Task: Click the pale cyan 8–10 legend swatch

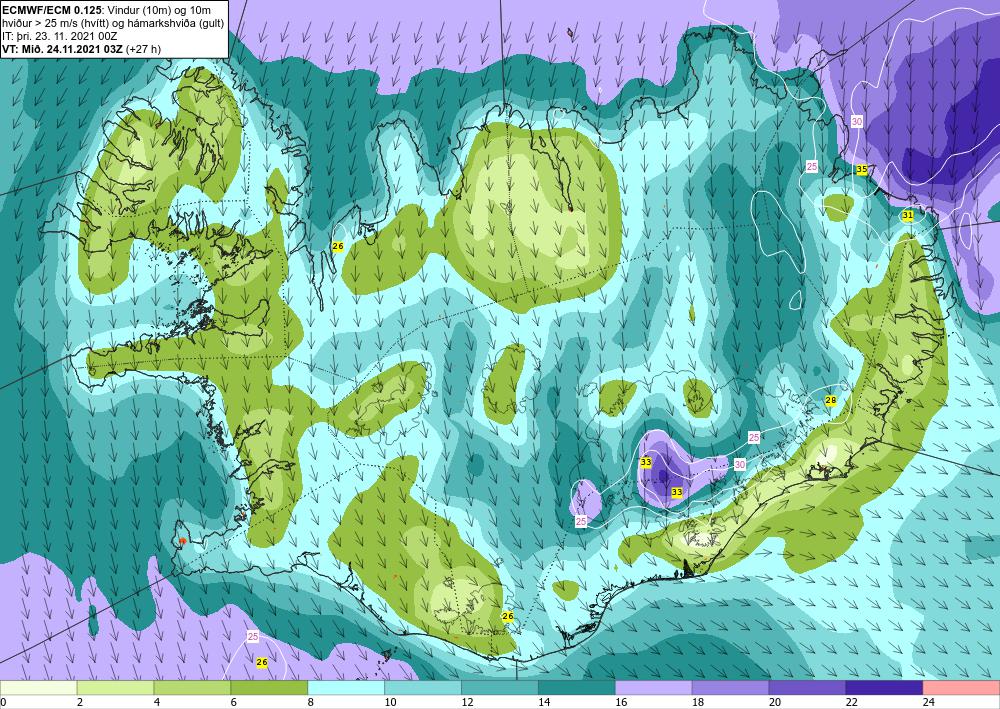Action: pyautogui.click(x=346, y=688)
